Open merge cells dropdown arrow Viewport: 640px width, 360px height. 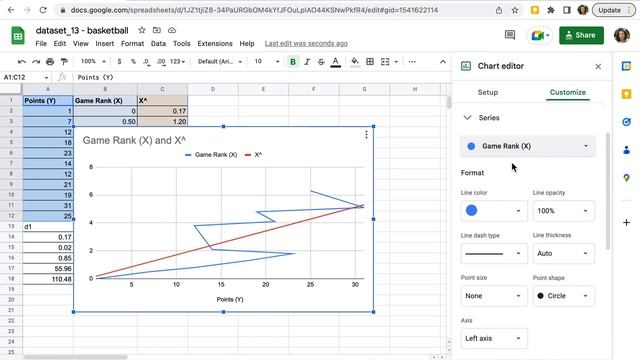(x=396, y=62)
